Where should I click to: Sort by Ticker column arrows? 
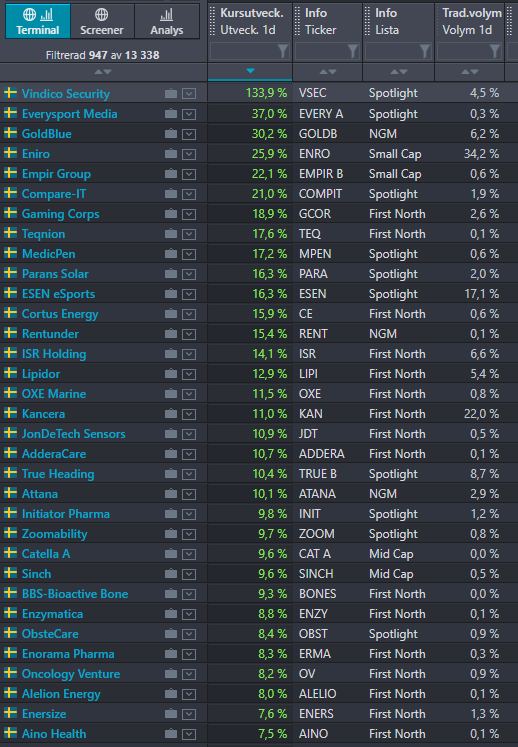point(327,72)
